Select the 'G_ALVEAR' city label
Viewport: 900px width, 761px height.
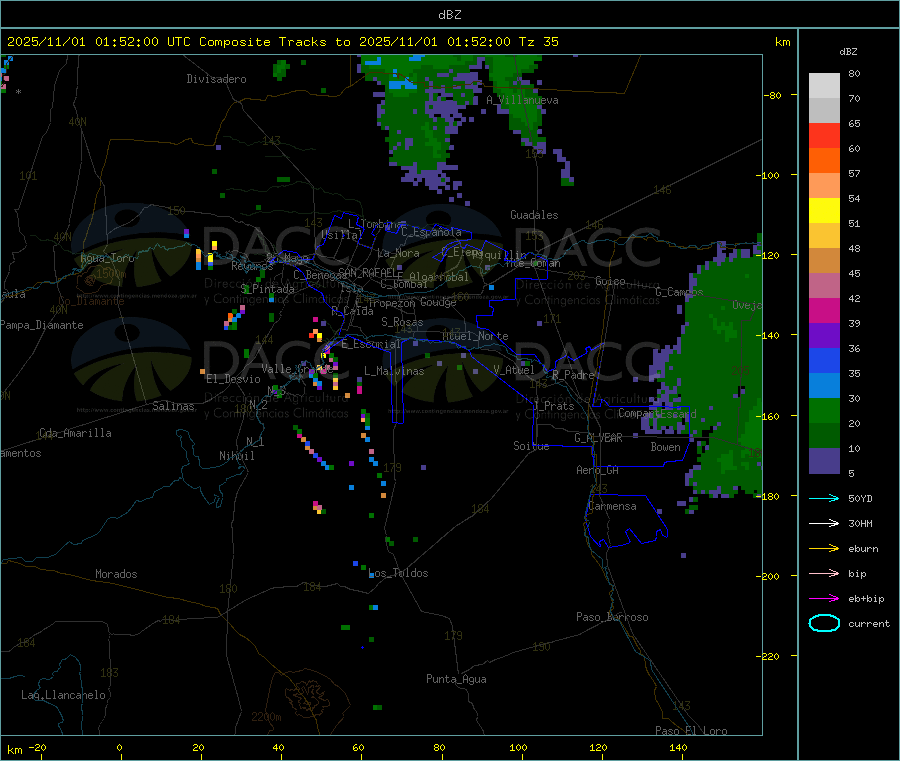pyautogui.click(x=598, y=438)
